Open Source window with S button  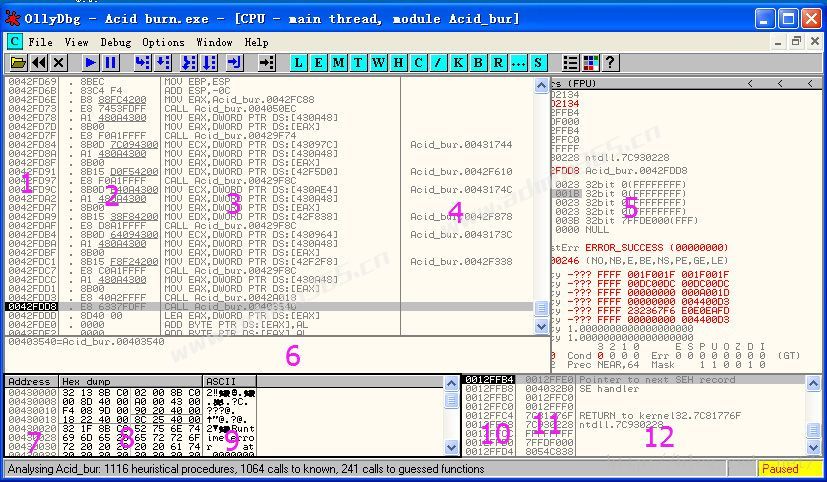coord(538,63)
